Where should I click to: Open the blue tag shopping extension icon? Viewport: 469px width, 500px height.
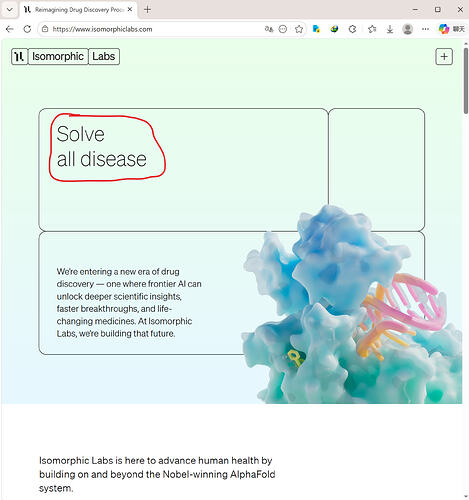coord(316,29)
